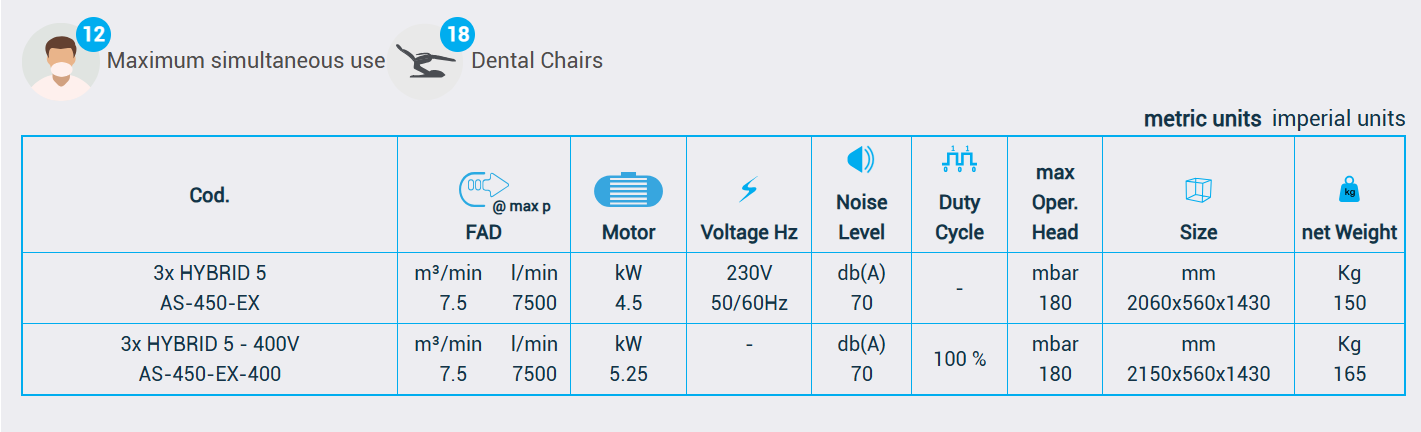Click the AS-450-EX-400 product code
The height and width of the screenshot is (432, 1421).
point(210,375)
